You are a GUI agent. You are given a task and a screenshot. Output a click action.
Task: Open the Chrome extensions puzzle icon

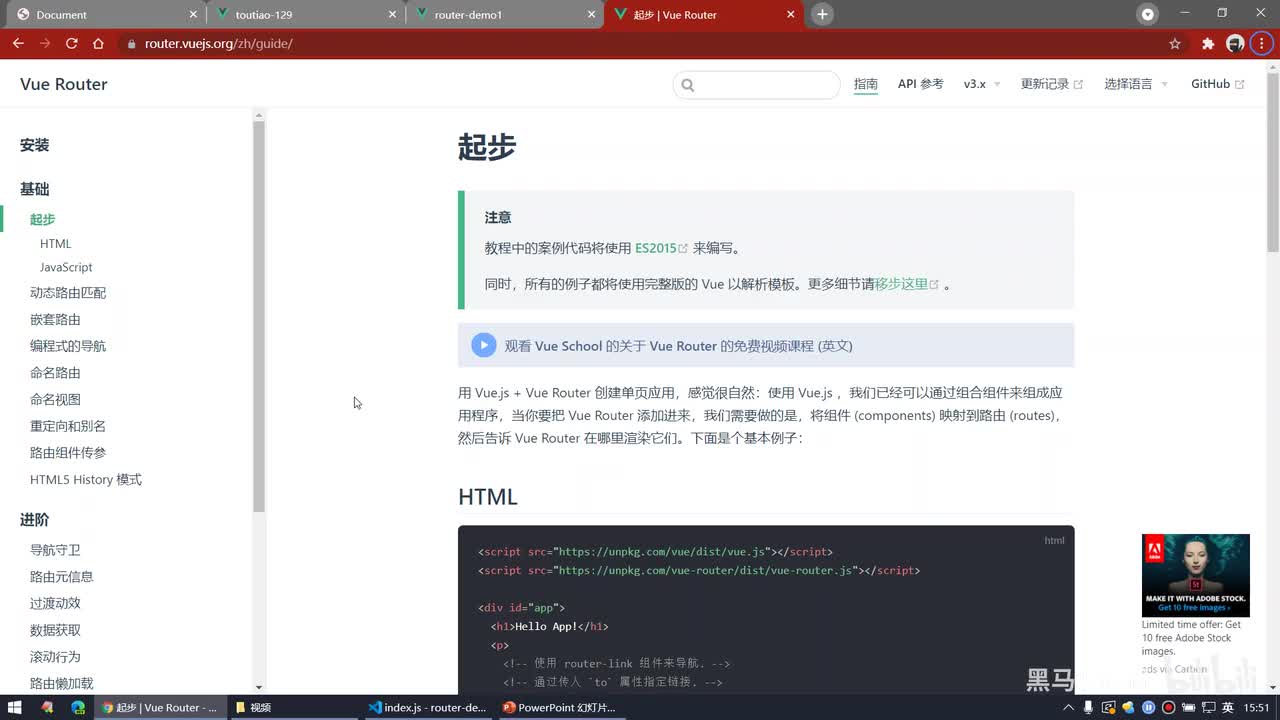(x=1208, y=43)
